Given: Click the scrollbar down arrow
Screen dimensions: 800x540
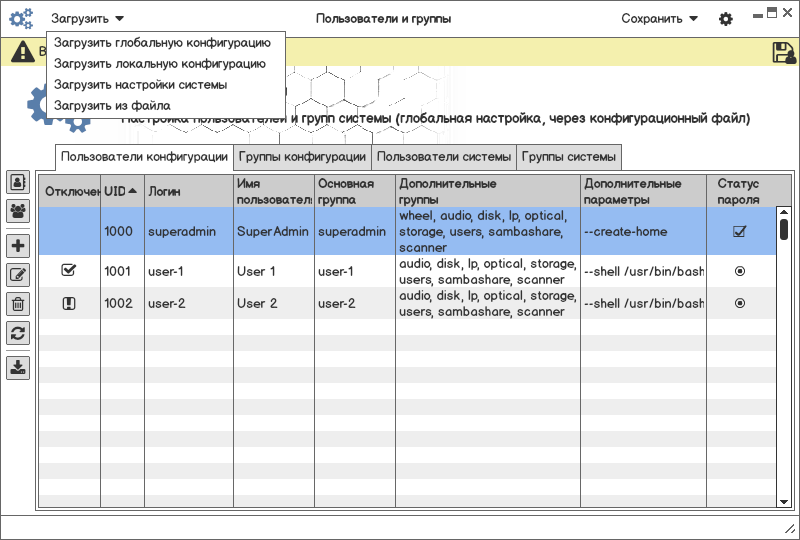Looking at the screenshot, I should pyautogui.click(x=784, y=502).
